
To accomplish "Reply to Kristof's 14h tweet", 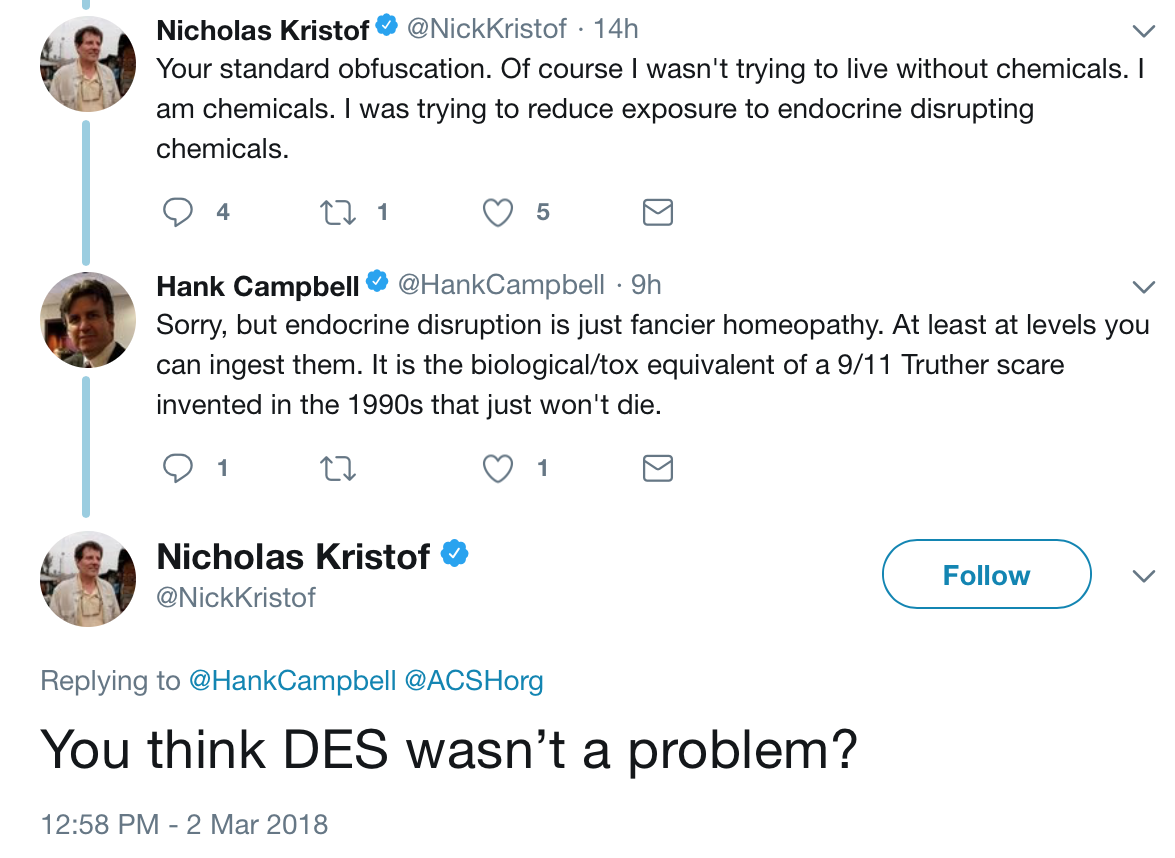I will tap(177, 212).
